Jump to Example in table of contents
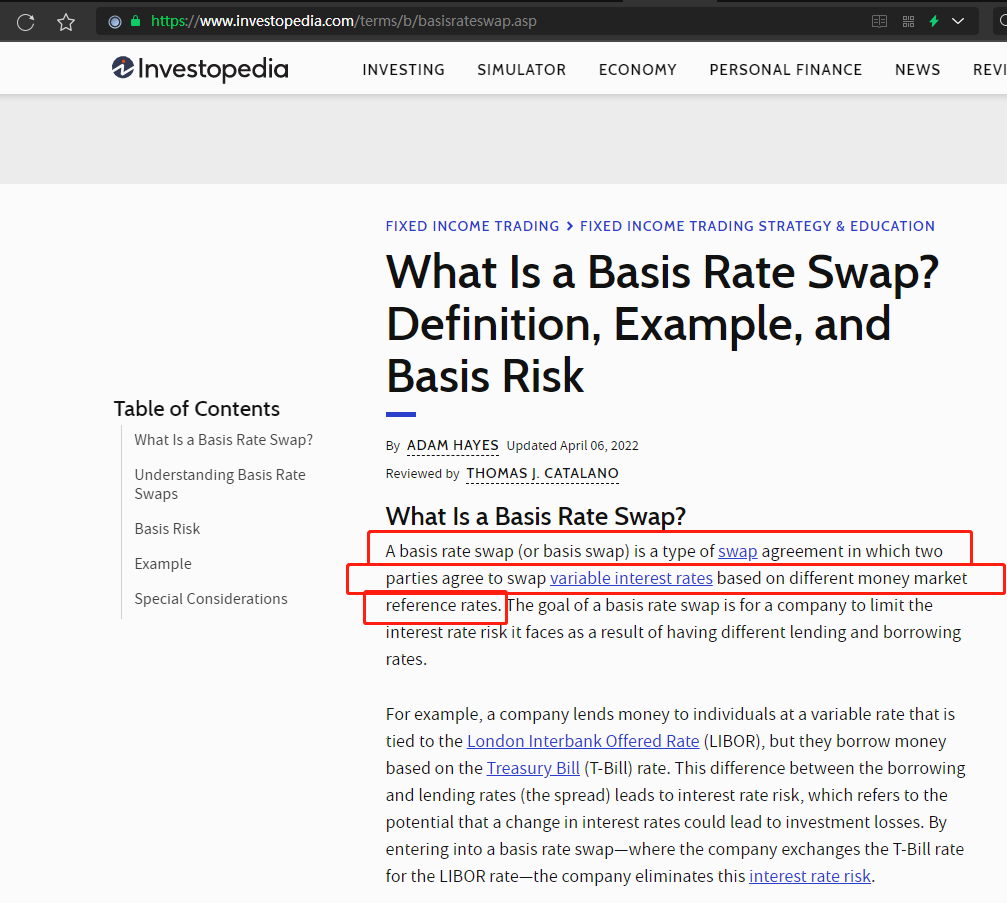 point(163,564)
